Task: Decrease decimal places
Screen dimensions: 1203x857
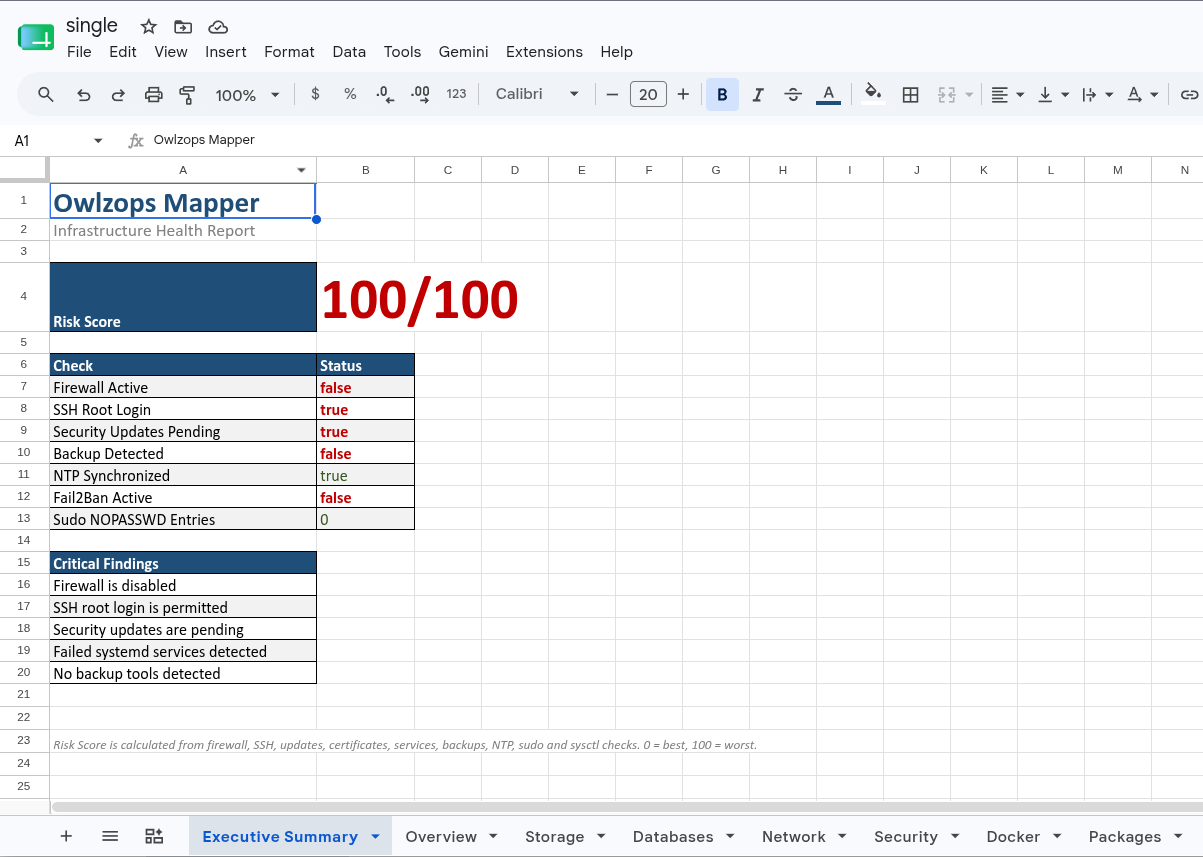Action: (x=385, y=94)
